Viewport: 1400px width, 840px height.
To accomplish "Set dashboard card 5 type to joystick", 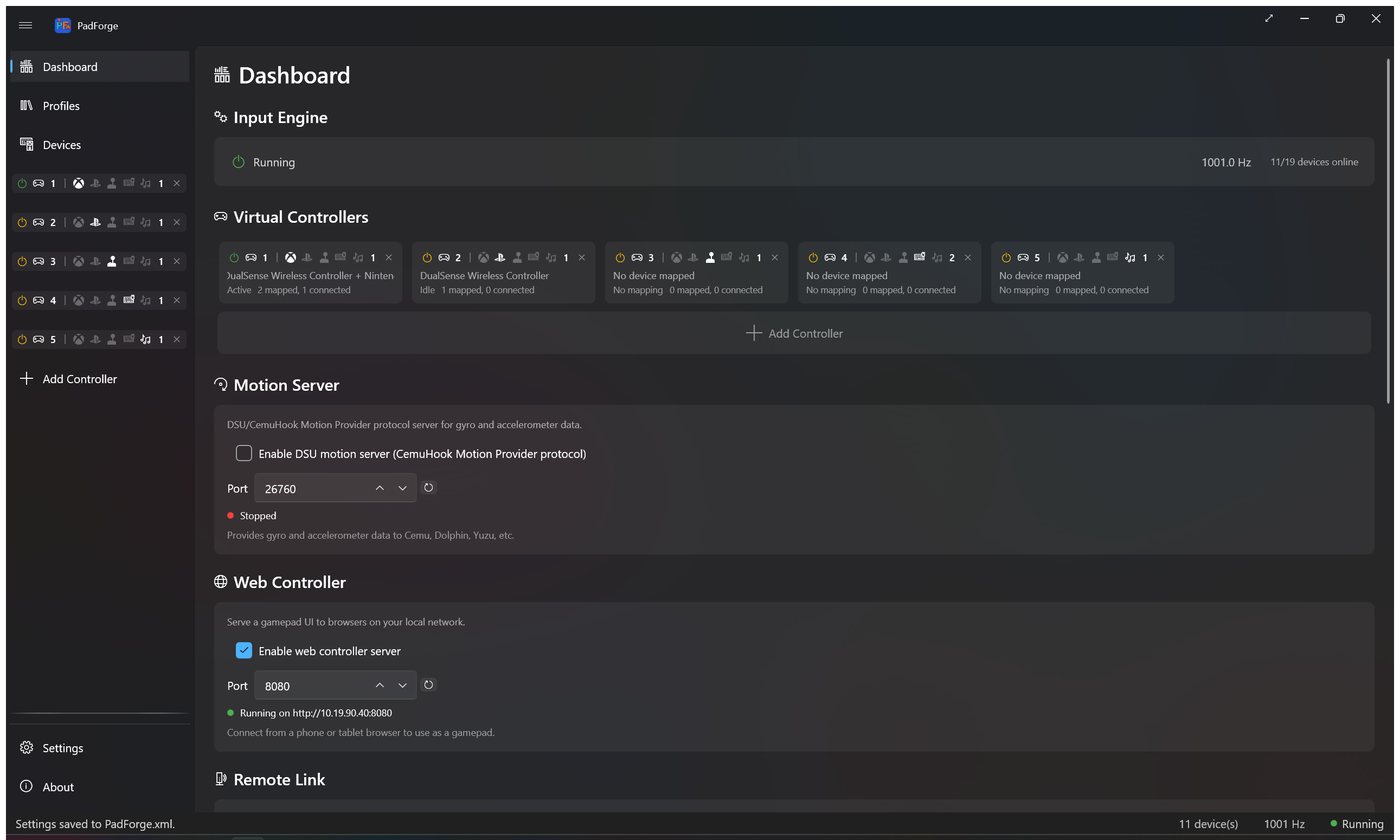I will [x=1096, y=257].
